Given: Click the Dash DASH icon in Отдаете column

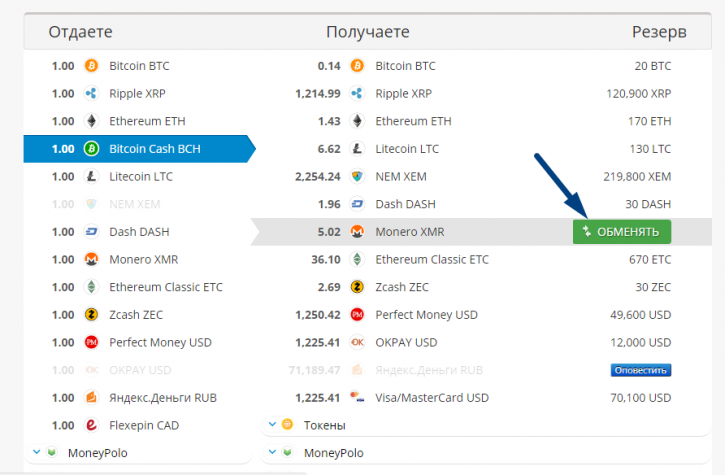Looking at the screenshot, I should (x=91, y=232).
